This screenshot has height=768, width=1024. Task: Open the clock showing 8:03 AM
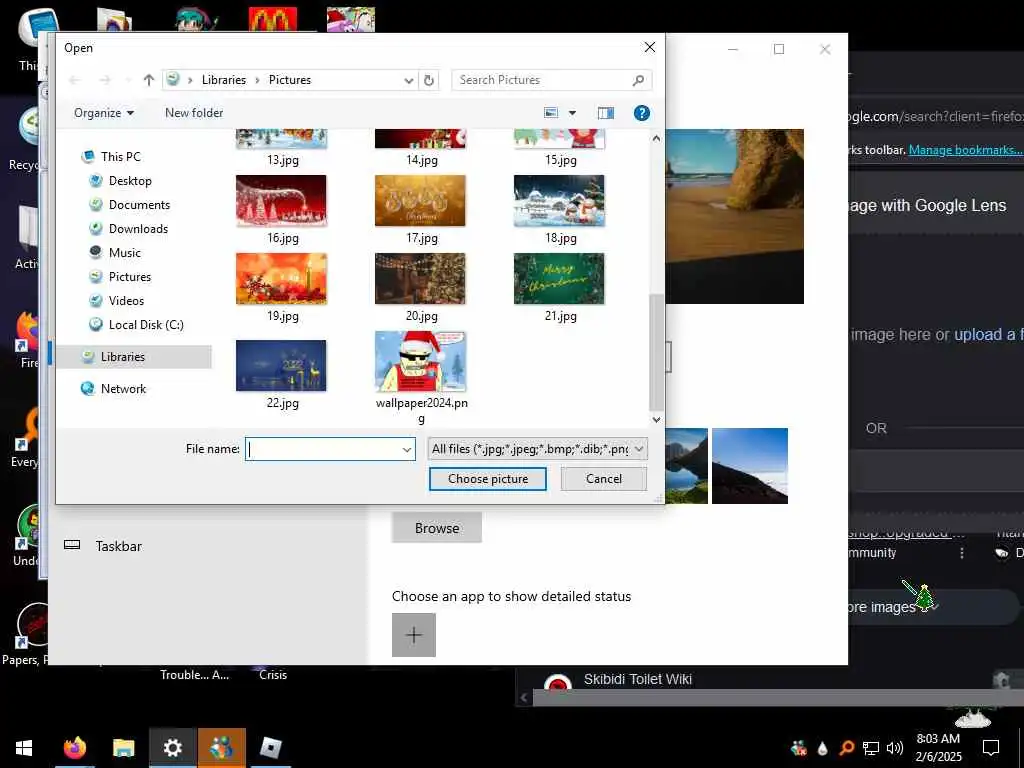(938, 748)
